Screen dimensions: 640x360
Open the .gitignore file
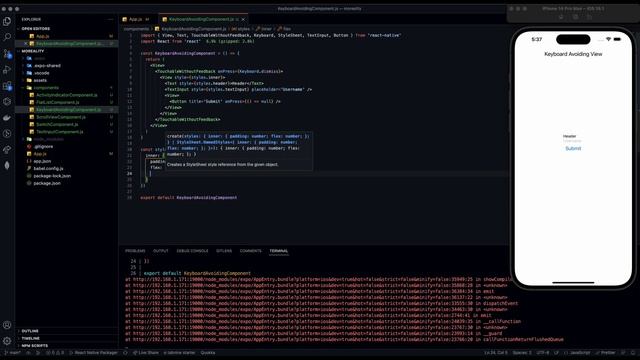click(x=43, y=146)
